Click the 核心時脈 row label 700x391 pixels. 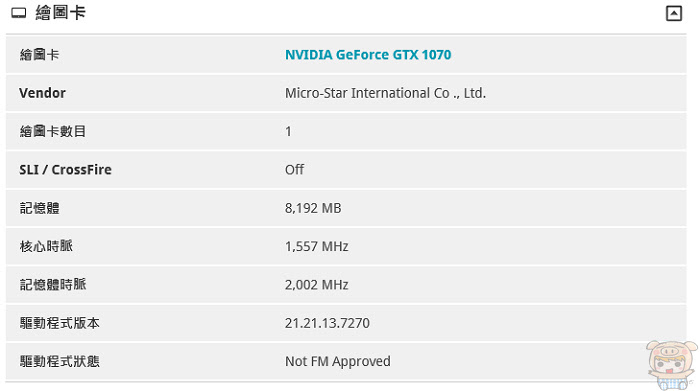tap(46, 246)
